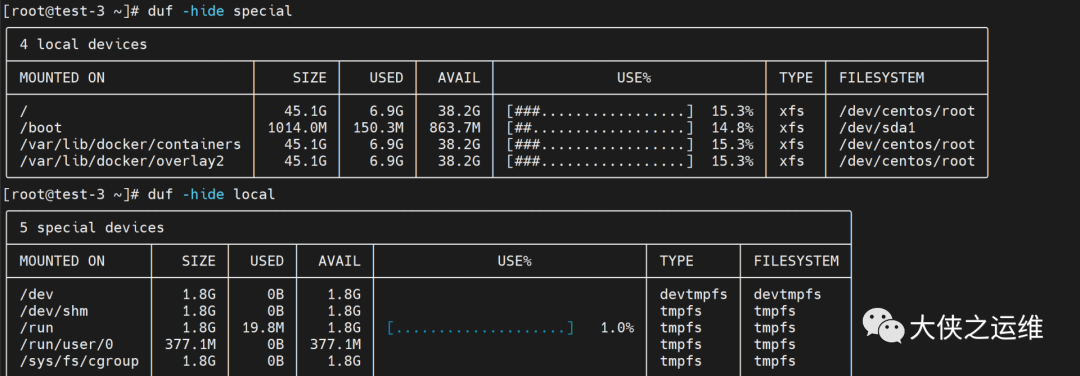Click the '863.7M' available value
This screenshot has height=376, width=1080.
point(455,127)
